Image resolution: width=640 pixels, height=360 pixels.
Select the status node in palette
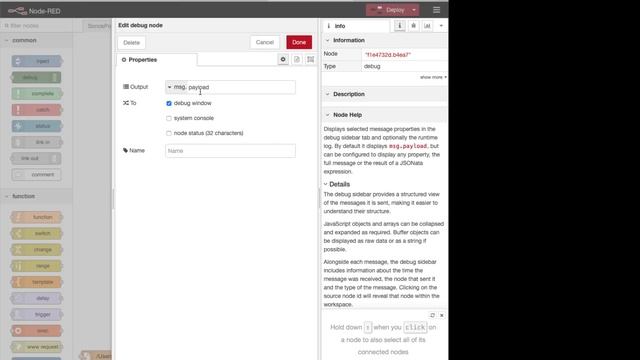37,126
